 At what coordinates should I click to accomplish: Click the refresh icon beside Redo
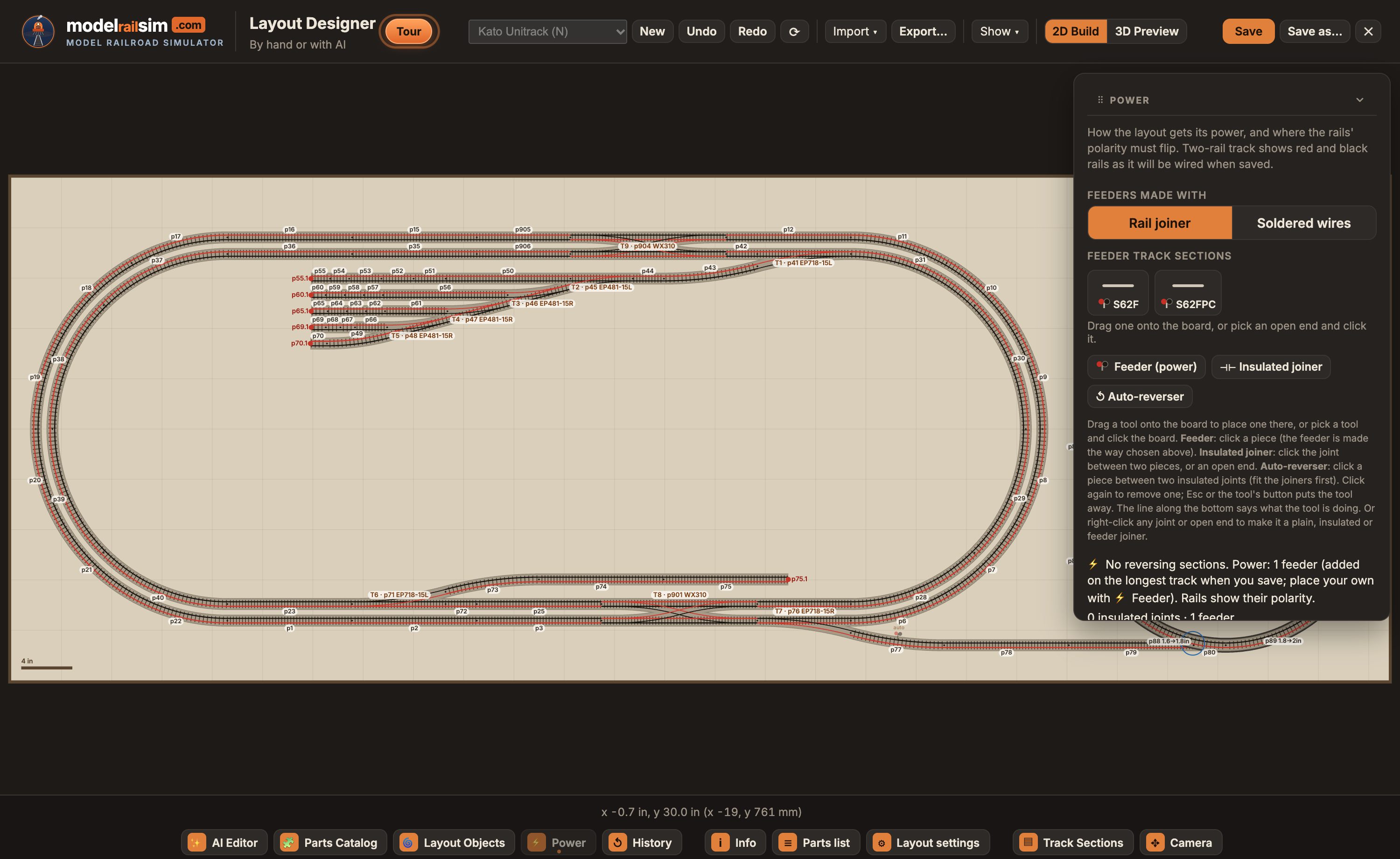coord(794,31)
